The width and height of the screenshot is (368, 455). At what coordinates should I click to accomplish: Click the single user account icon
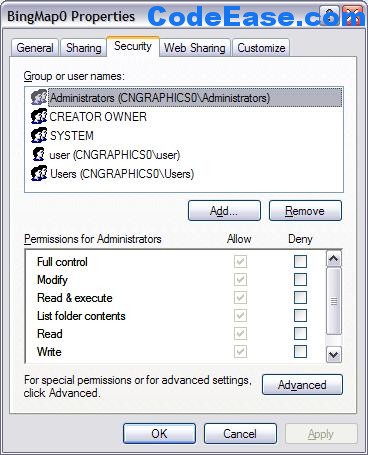tap(39, 154)
